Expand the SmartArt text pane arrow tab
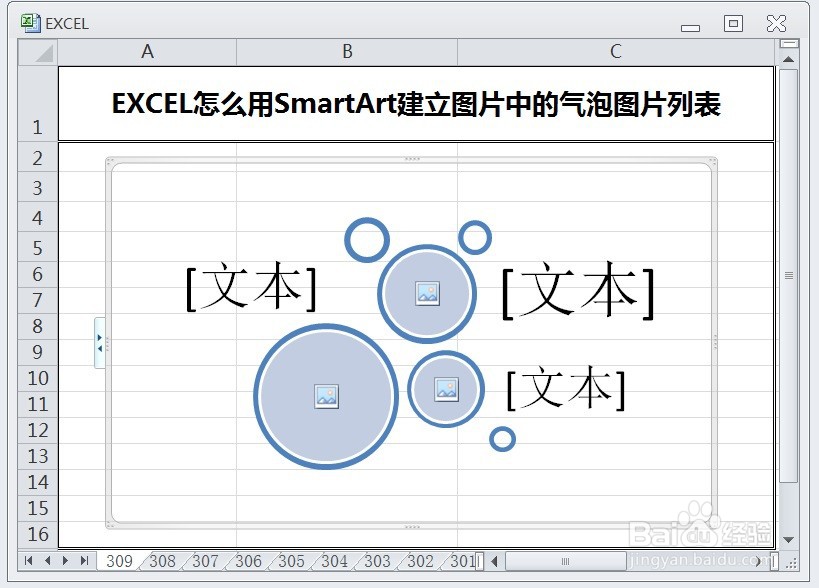The height and width of the screenshot is (588, 819). tap(100, 343)
